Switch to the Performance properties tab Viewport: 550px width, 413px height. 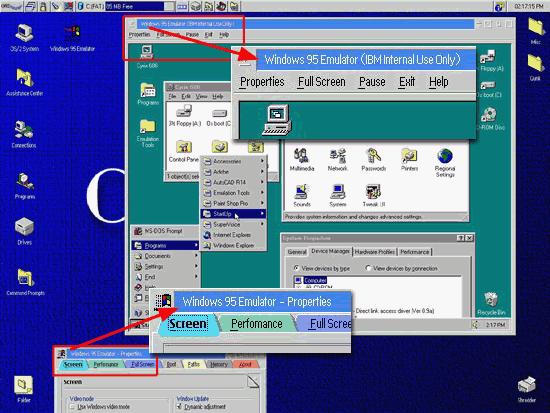pyautogui.click(x=106, y=365)
